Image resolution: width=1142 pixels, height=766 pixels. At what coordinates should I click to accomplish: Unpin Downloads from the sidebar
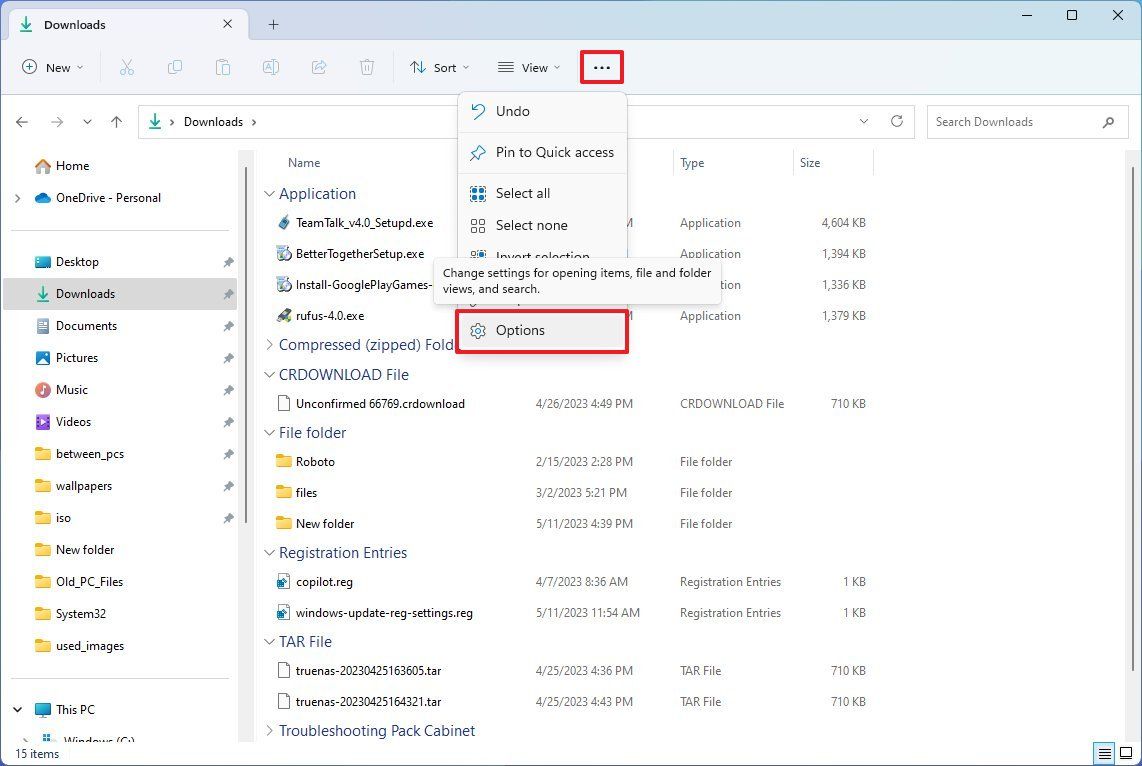228,293
